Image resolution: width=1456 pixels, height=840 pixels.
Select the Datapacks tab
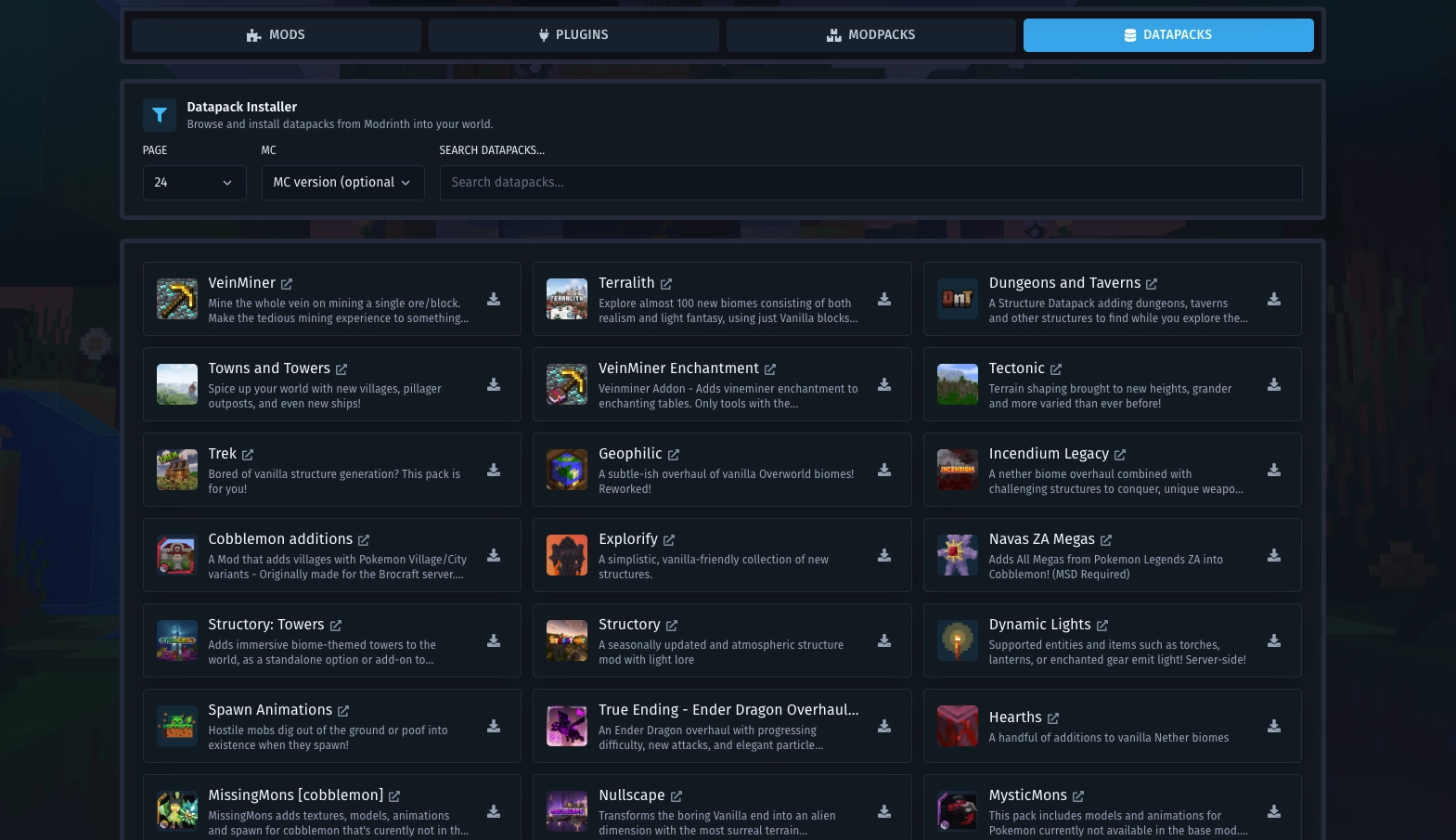pyautogui.click(x=1168, y=35)
